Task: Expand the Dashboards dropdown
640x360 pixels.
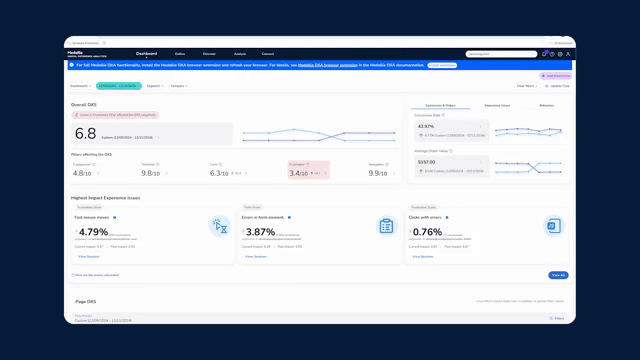Action: [80, 86]
